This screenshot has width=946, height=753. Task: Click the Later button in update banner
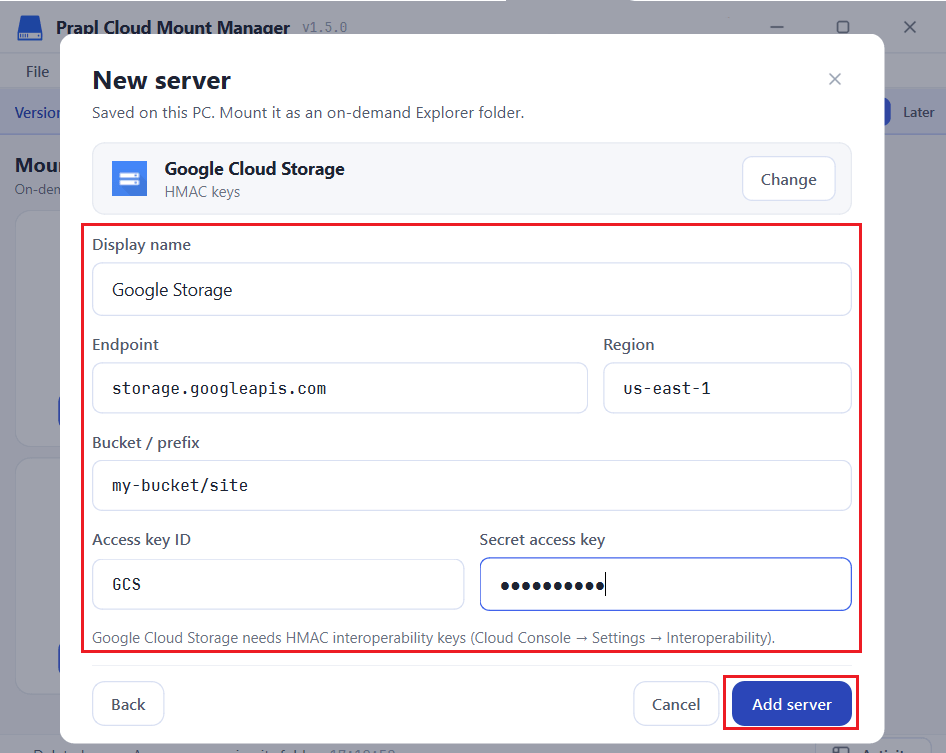(918, 112)
